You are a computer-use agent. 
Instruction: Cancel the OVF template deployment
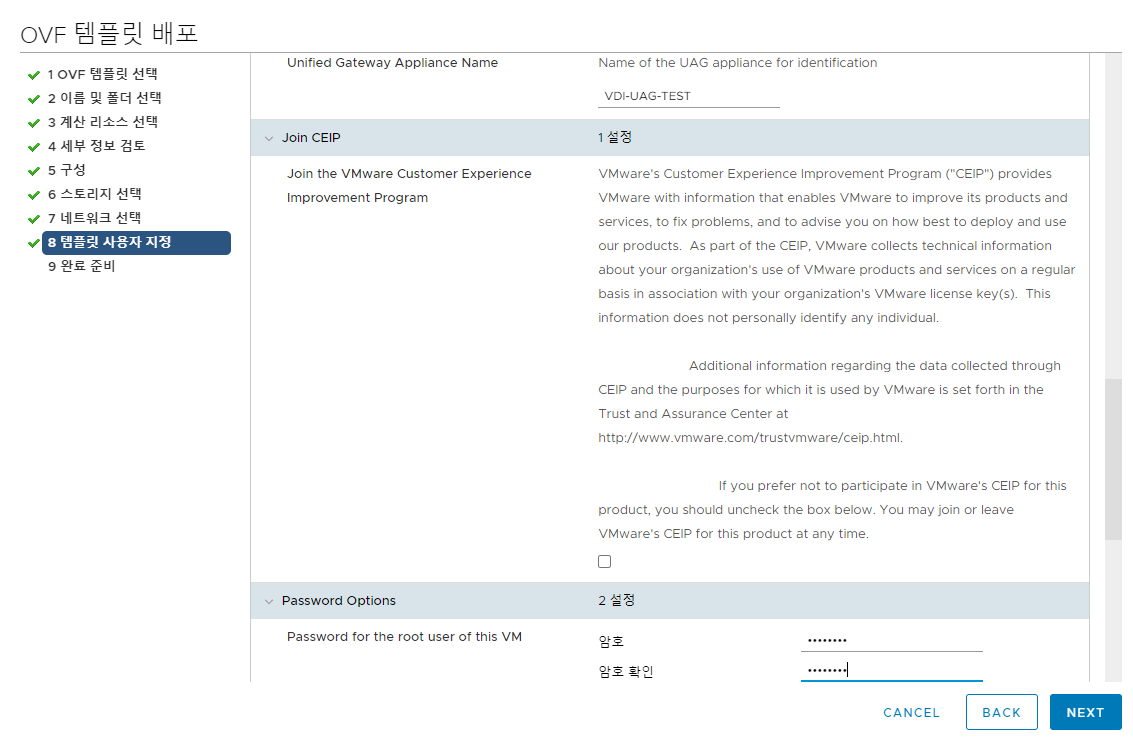pos(911,713)
